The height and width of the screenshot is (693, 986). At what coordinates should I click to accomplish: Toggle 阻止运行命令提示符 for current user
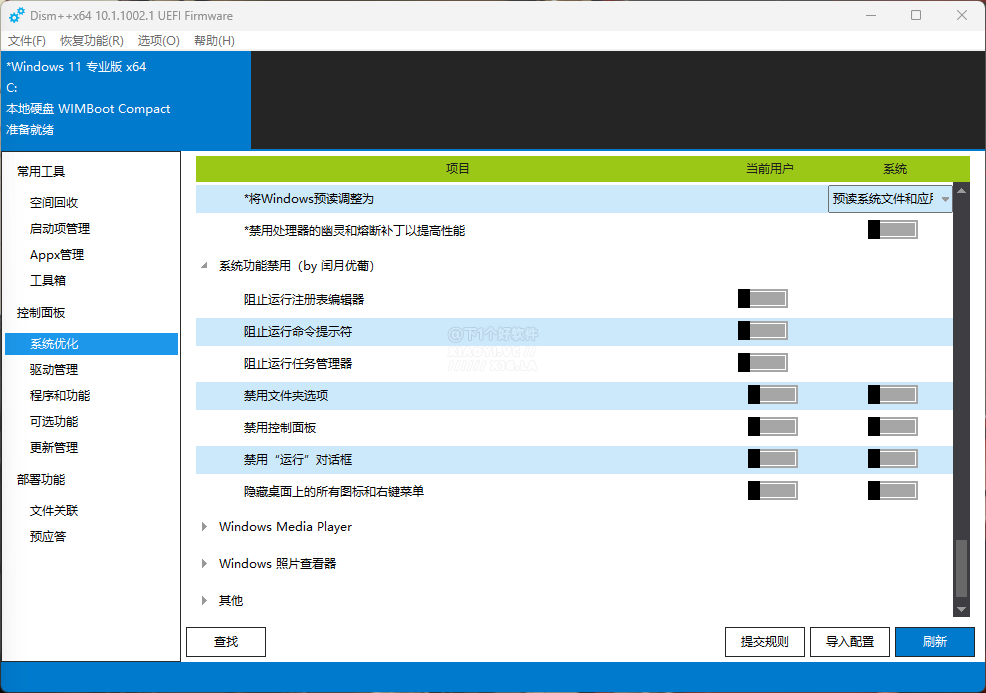pos(762,331)
